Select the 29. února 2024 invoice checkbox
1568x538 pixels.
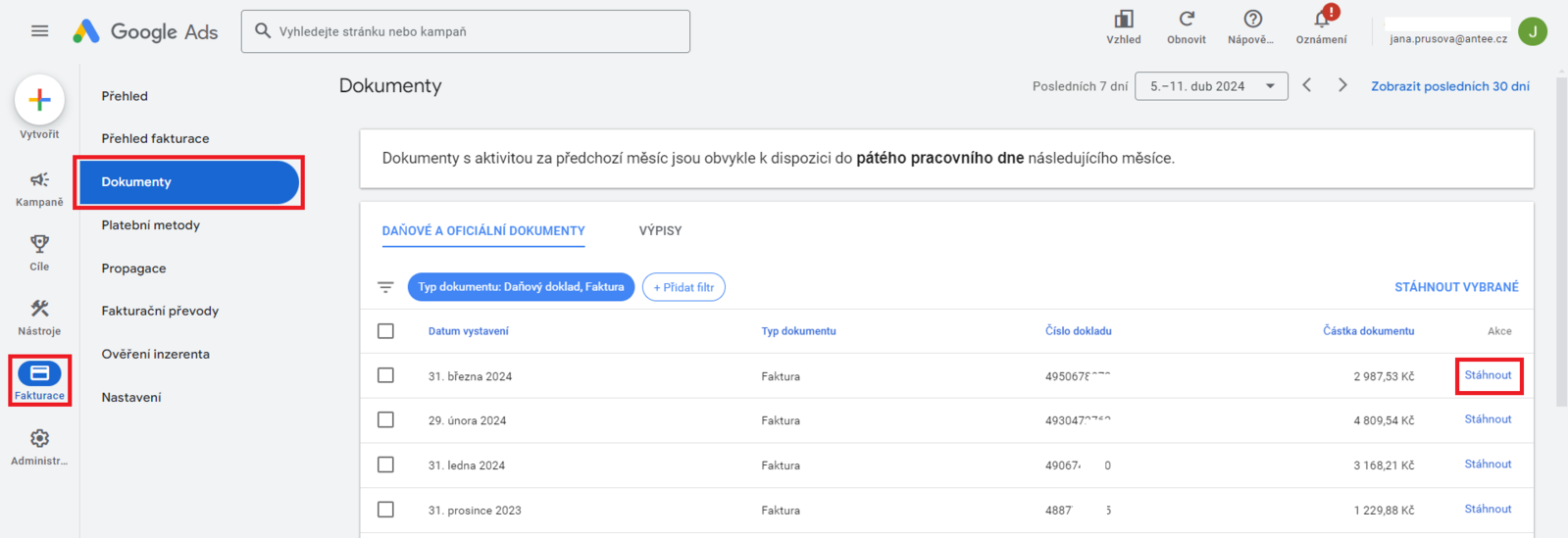click(385, 420)
